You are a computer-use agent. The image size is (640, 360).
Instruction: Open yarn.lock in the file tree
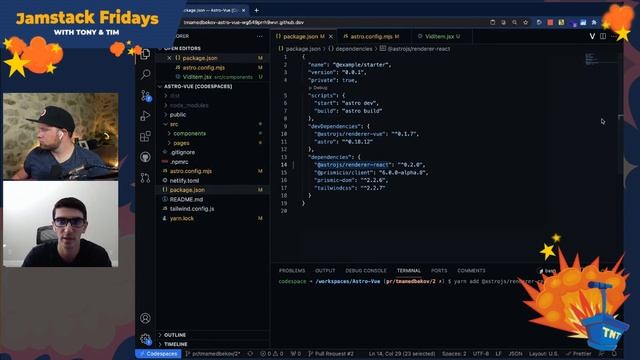coord(182,218)
